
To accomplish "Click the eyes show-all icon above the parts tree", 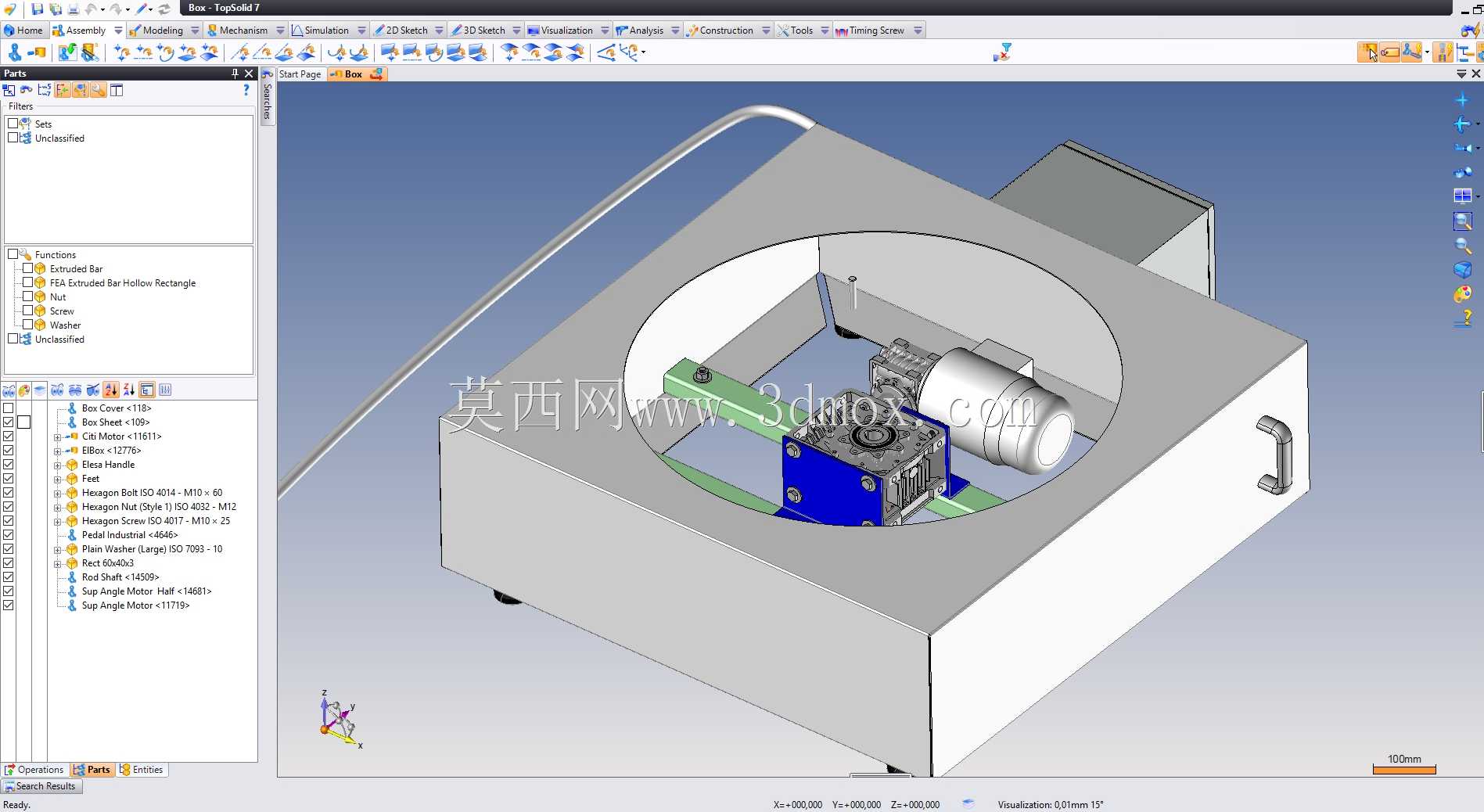I will point(57,390).
